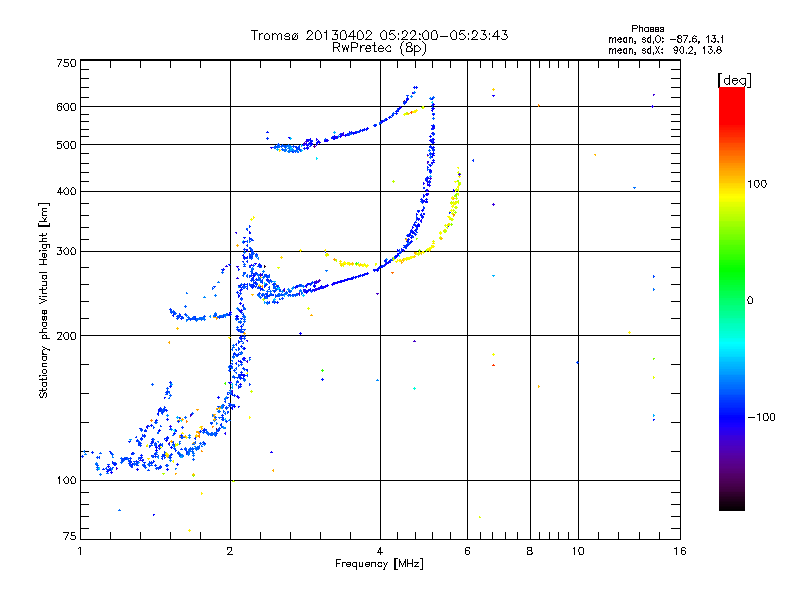Viewport: 800px width, 600px height.
Task: Click the x-axis tick label '6'
Action: point(467,551)
